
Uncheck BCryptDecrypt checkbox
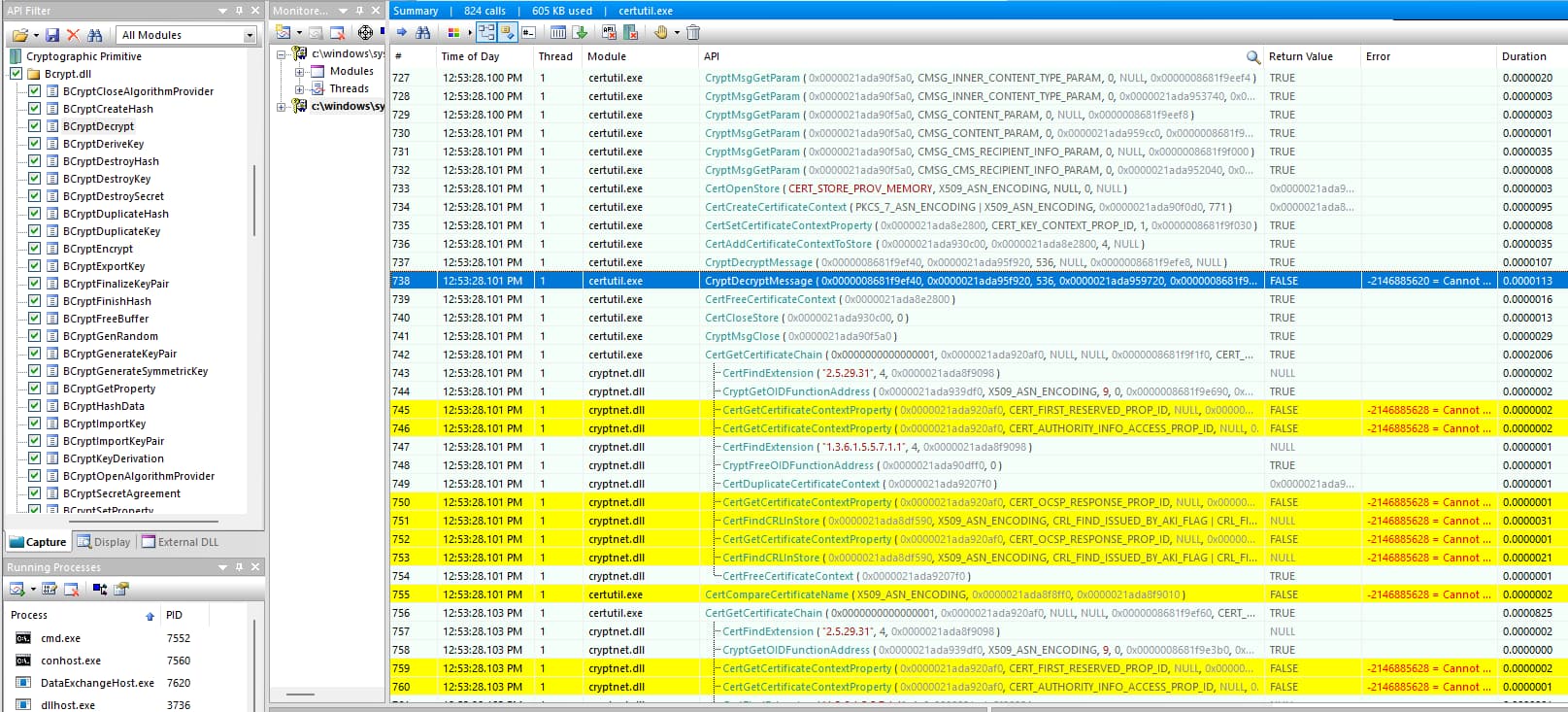click(35, 126)
